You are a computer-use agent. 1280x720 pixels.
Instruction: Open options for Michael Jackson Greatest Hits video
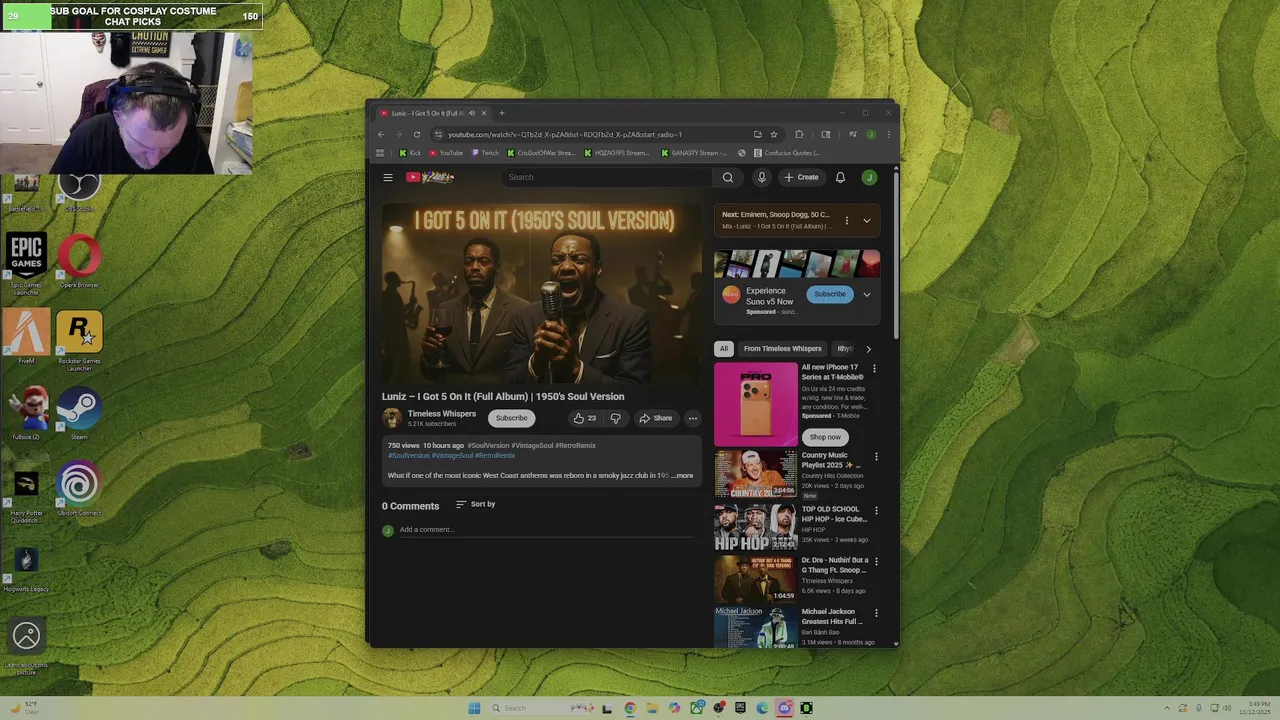pyautogui.click(x=876, y=612)
